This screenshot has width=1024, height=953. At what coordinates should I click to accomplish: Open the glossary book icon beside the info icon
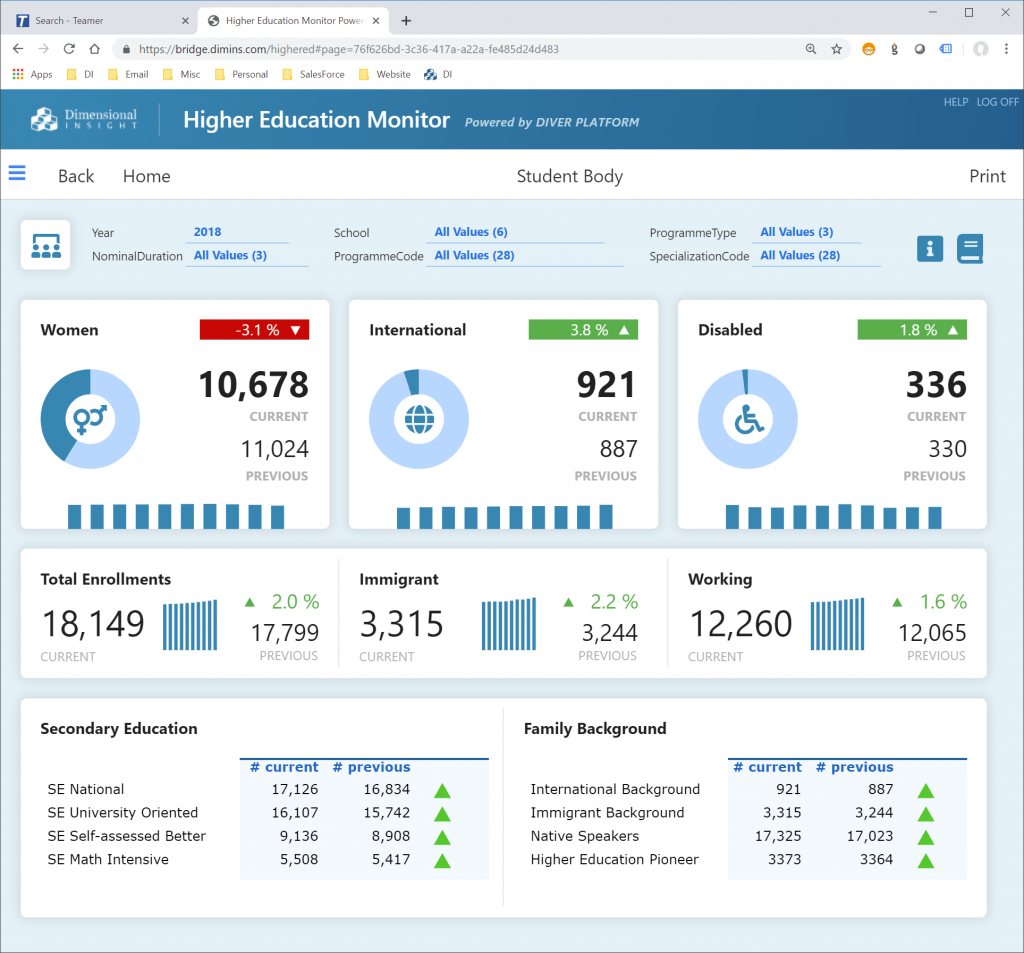(x=969, y=248)
